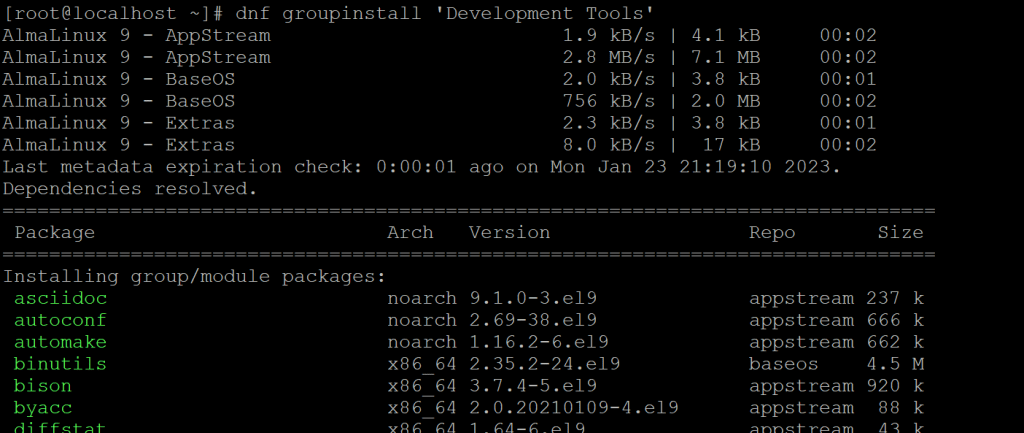Click noarch arch in asciidoc row
This screenshot has width=1024, height=433.
[422, 298]
